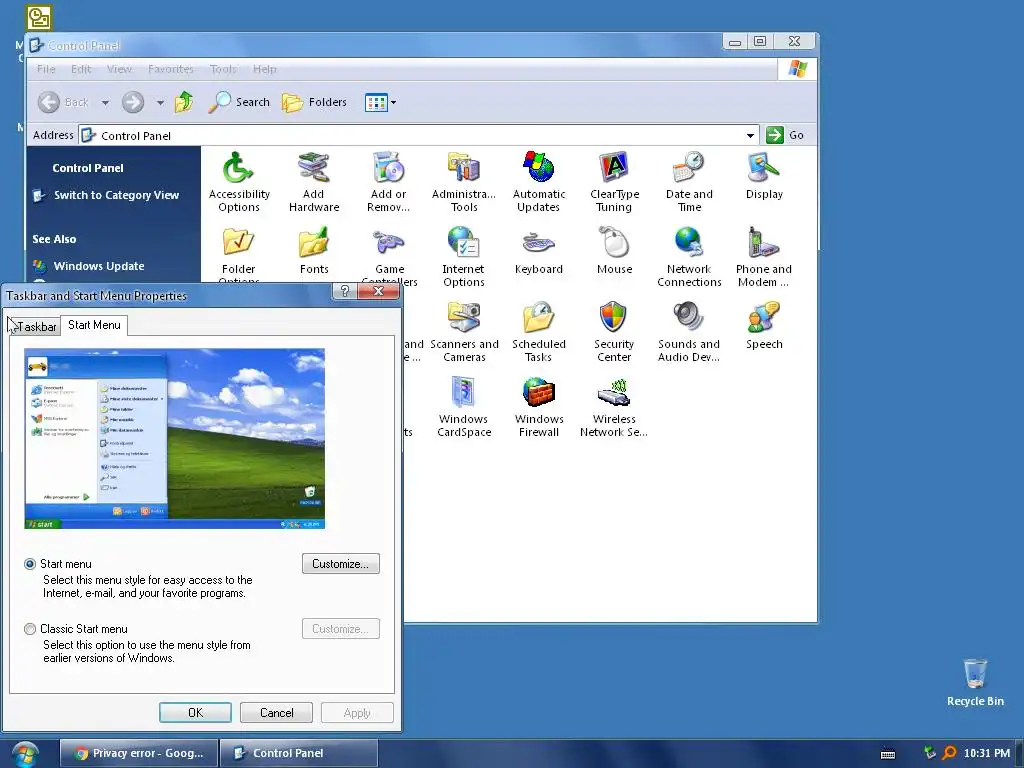
Task: Click the Up folder toolbar icon
Action: (x=184, y=102)
